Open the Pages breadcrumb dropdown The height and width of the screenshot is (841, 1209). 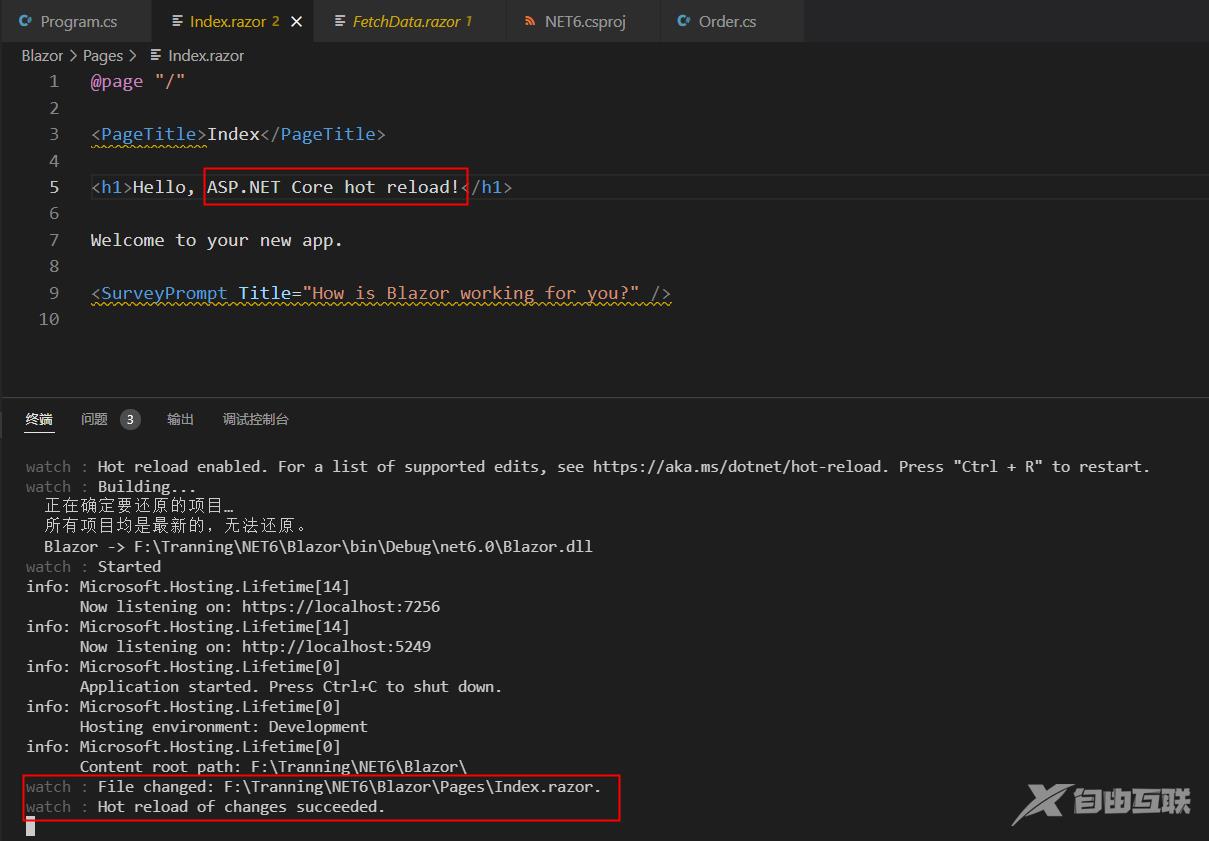pyautogui.click(x=102, y=56)
